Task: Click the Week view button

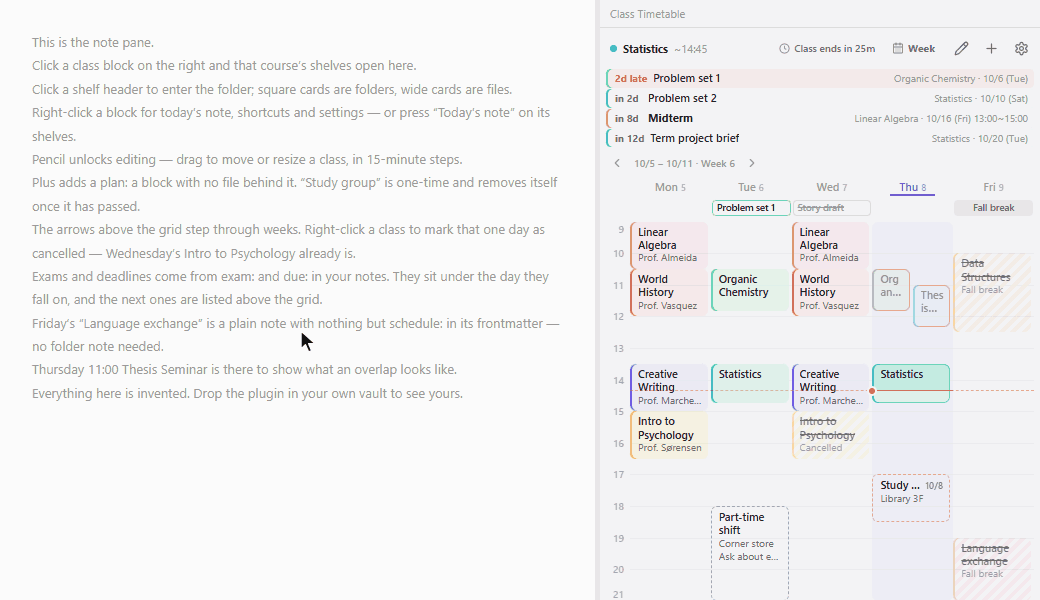Action: [914, 48]
